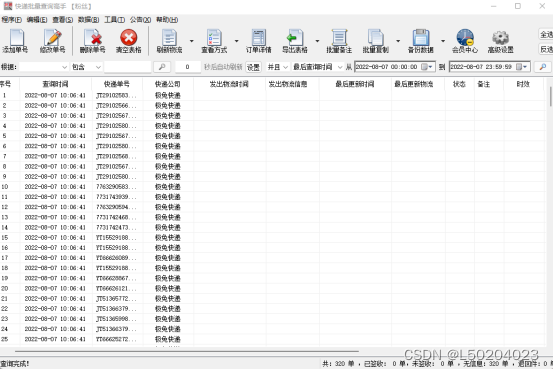Open the end date calendar picker
554x370 pixels.
click(521, 67)
